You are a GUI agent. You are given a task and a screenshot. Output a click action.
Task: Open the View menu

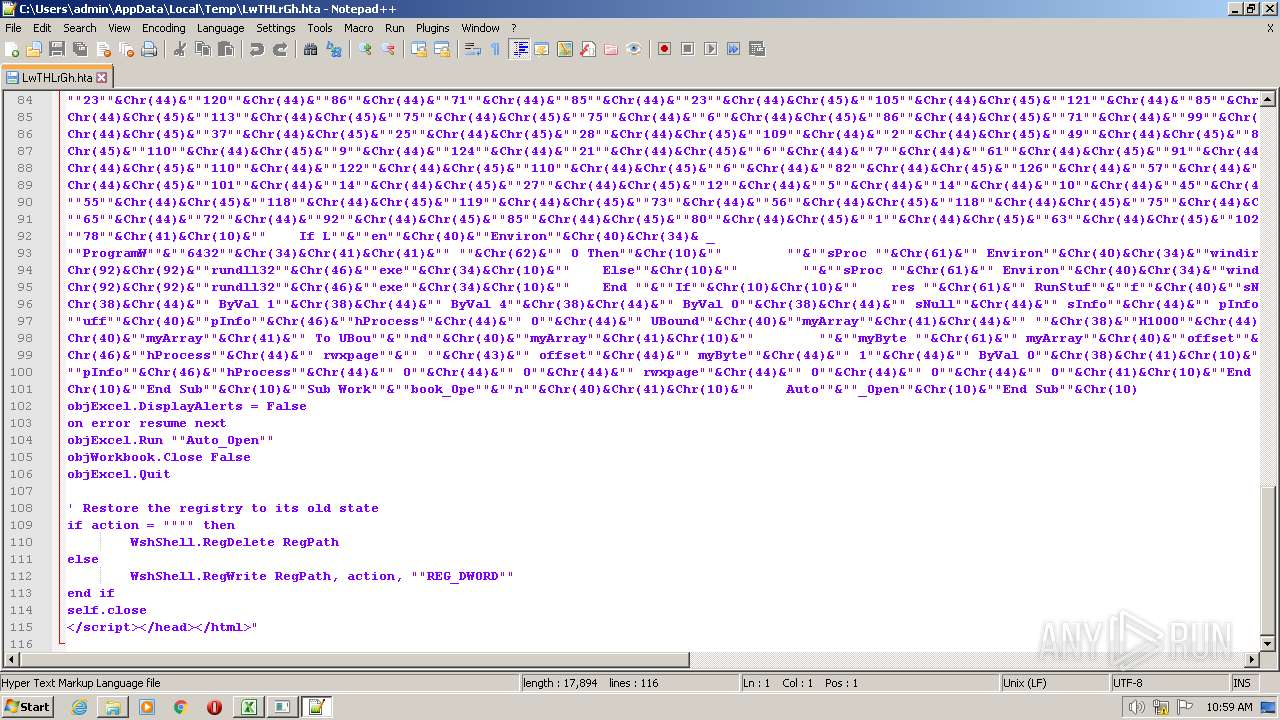(x=119, y=28)
